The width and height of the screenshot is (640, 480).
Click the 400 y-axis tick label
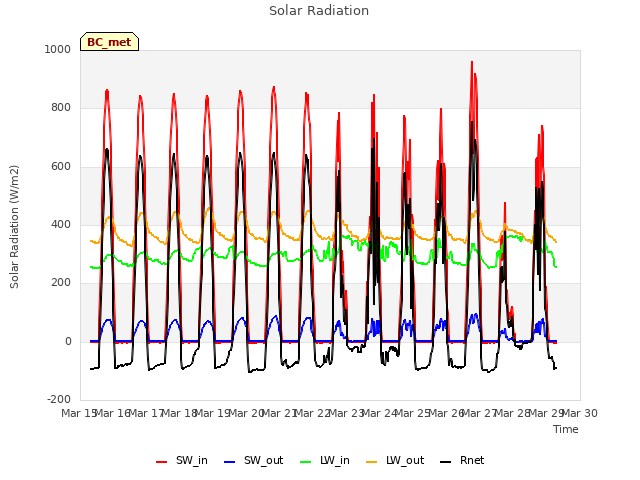pos(61,224)
